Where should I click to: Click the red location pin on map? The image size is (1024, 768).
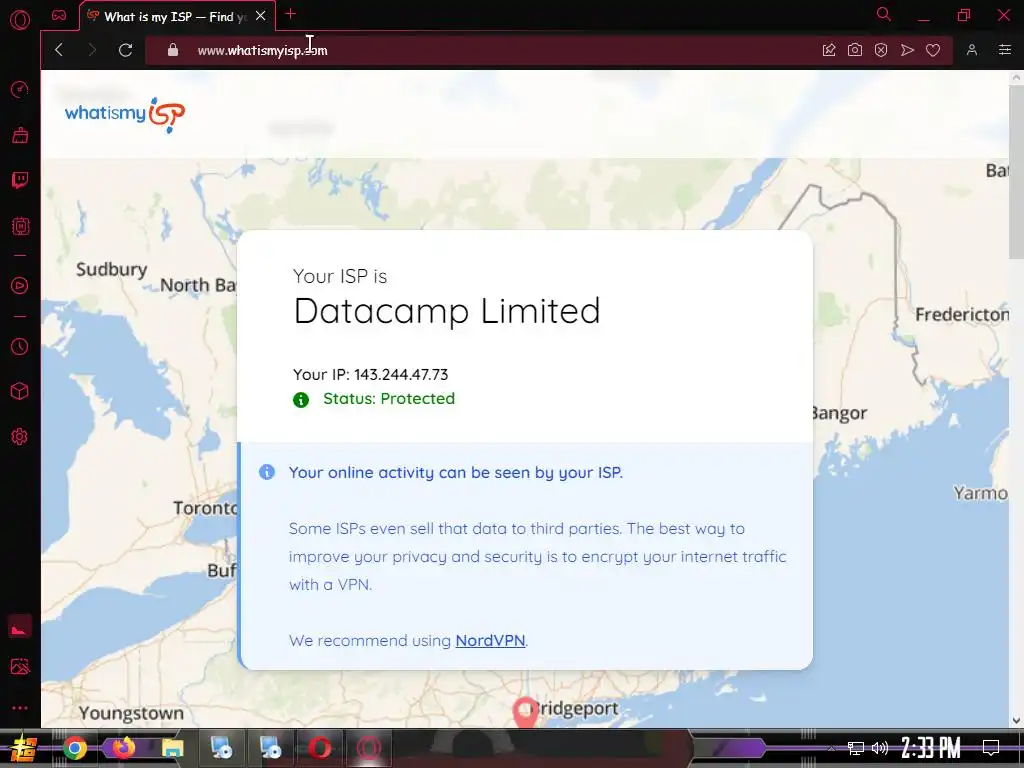525,712
